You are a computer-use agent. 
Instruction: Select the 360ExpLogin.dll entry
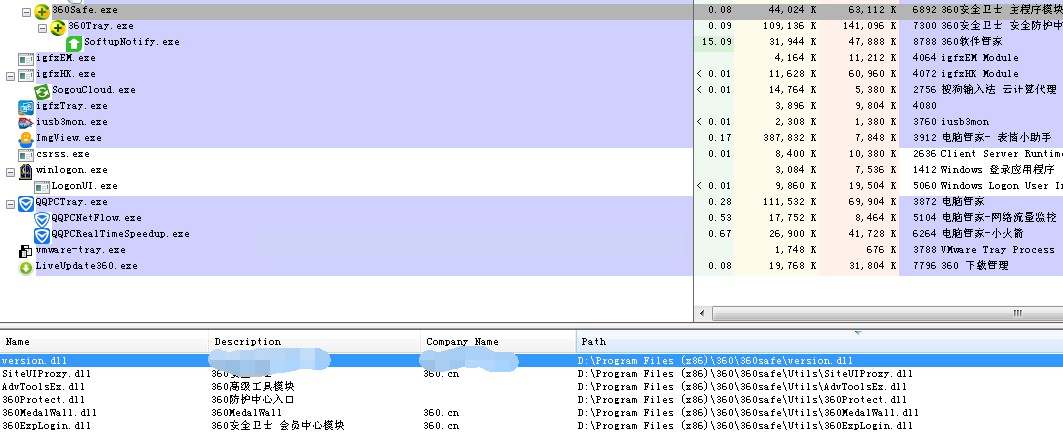46,425
